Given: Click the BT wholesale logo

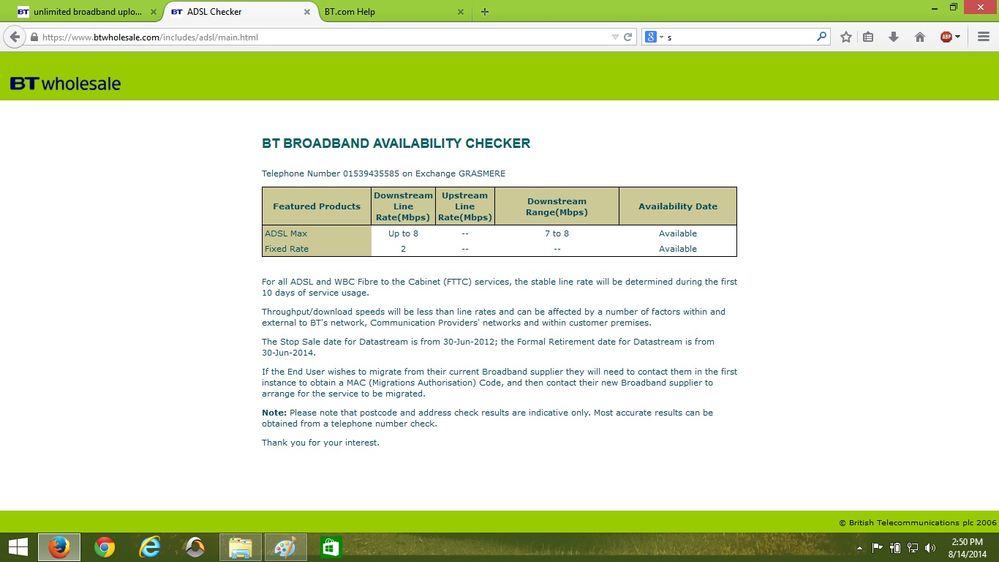Looking at the screenshot, I should pos(65,83).
